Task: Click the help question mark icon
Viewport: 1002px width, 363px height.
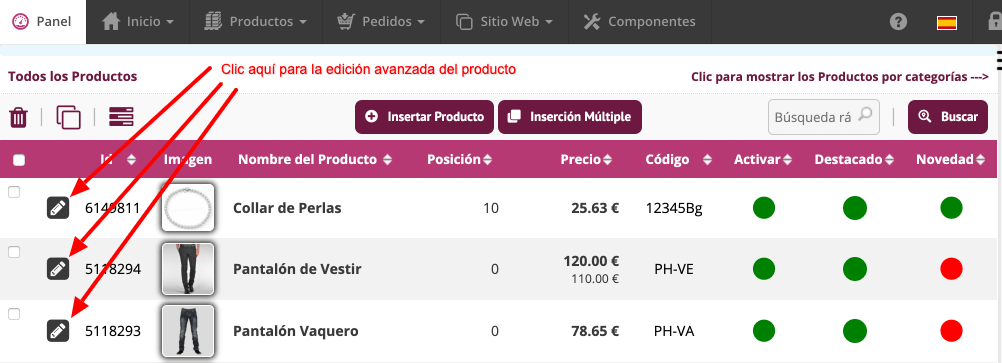Action: pyautogui.click(x=898, y=22)
